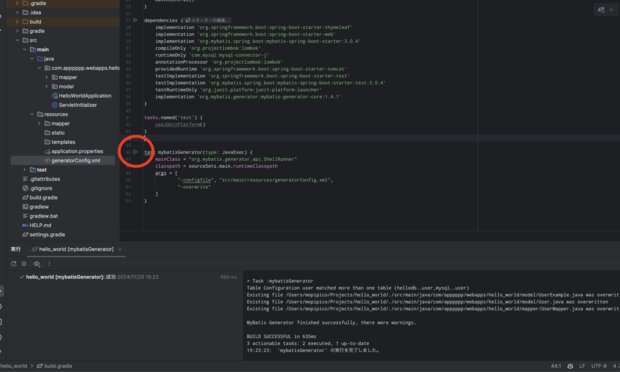The height and width of the screenshot is (372, 620).
Task: Click the 実行 run panel label
Action: coord(15,249)
